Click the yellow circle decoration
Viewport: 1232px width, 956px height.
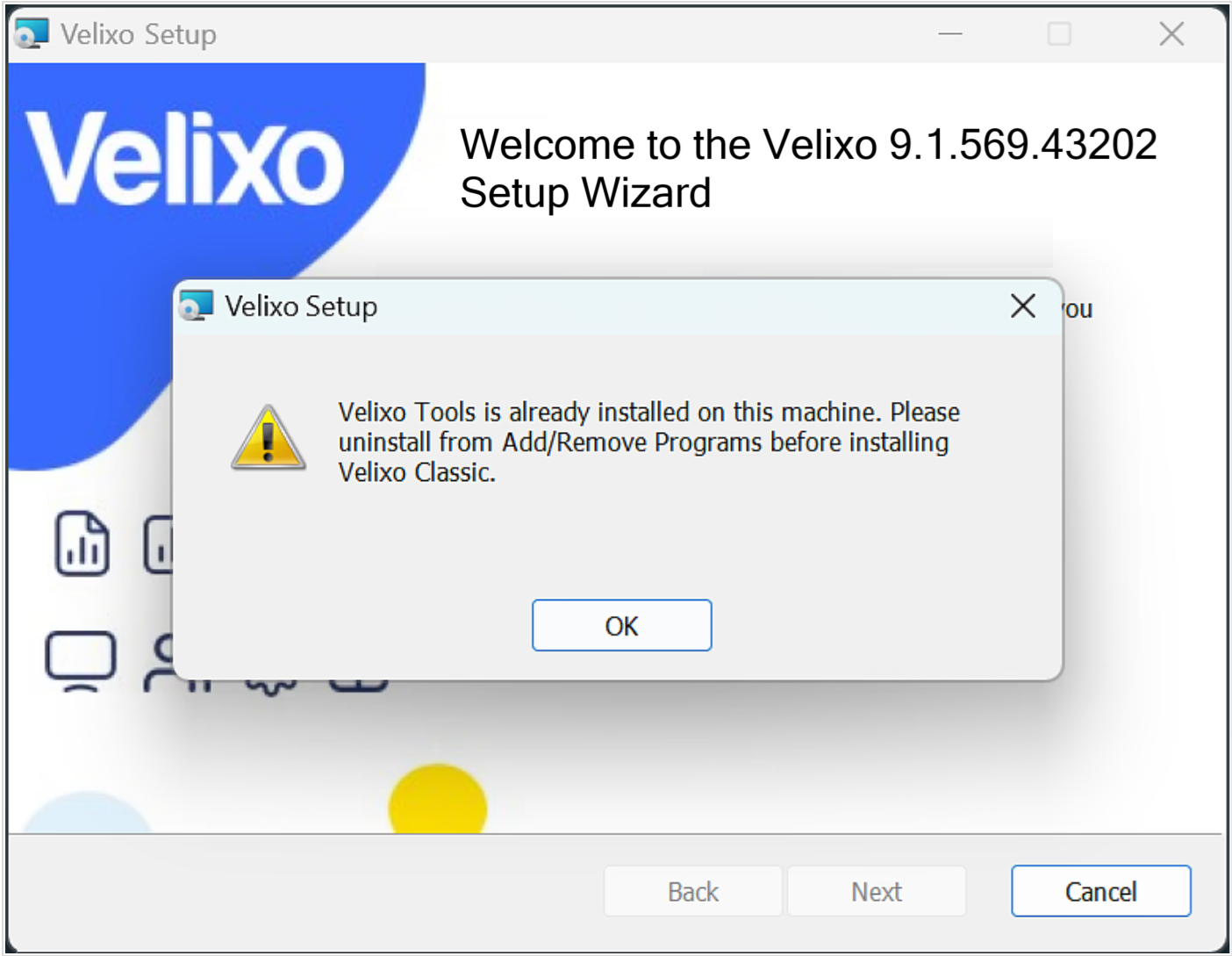437,799
